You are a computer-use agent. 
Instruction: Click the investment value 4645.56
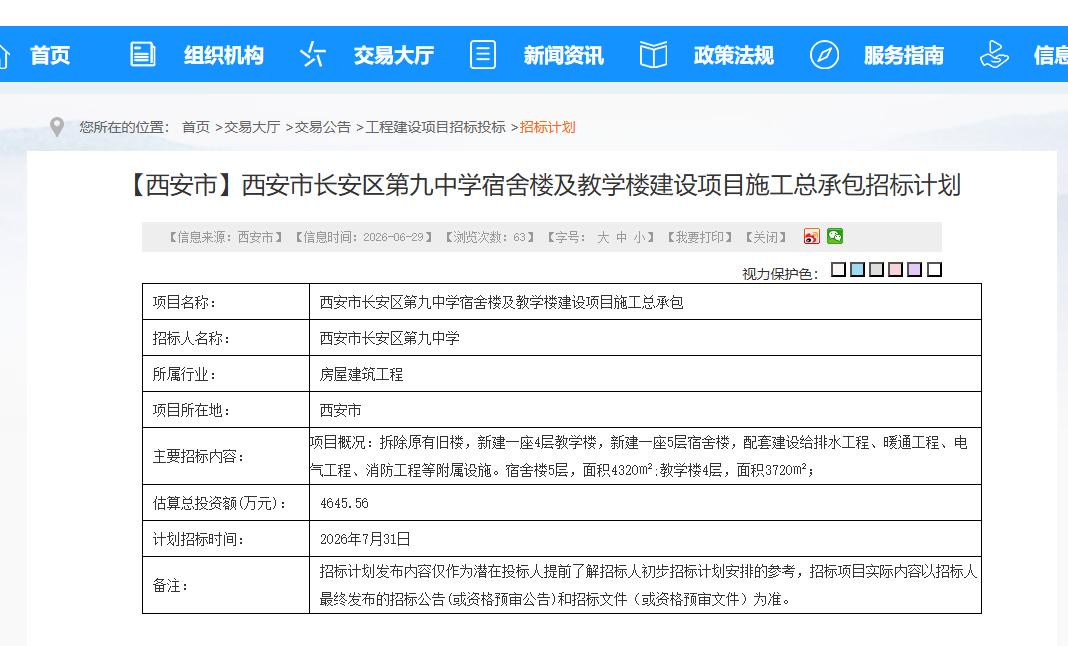pos(344,504)
